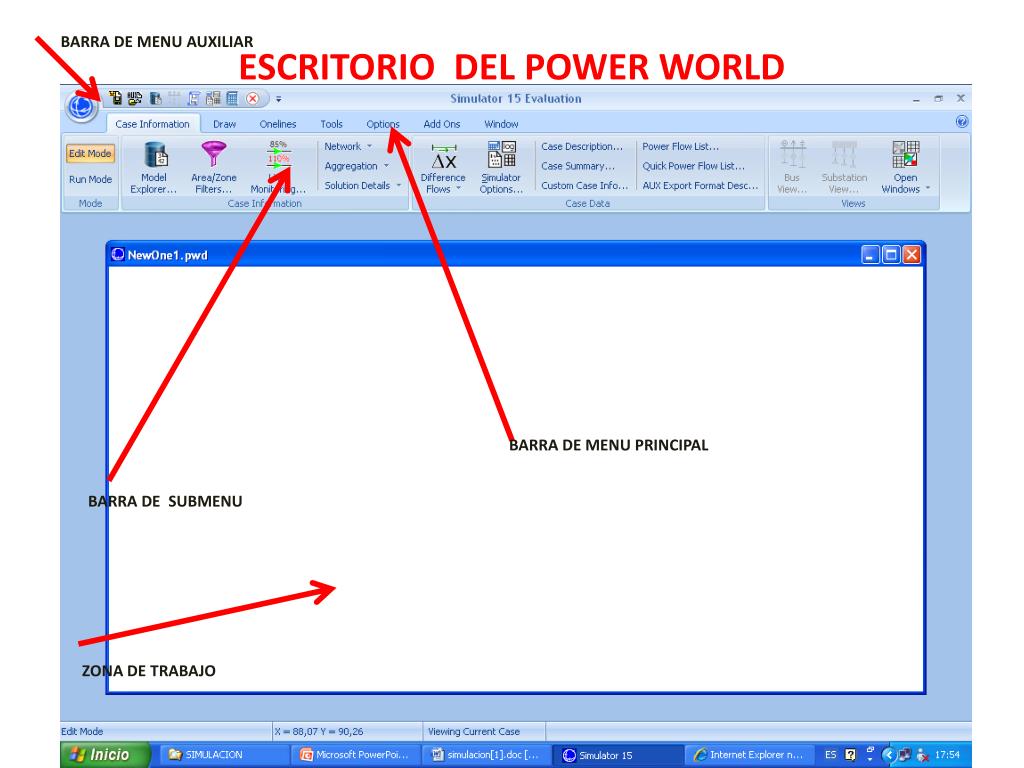Click the first quick access icon beside the globe

pos(116,99)
